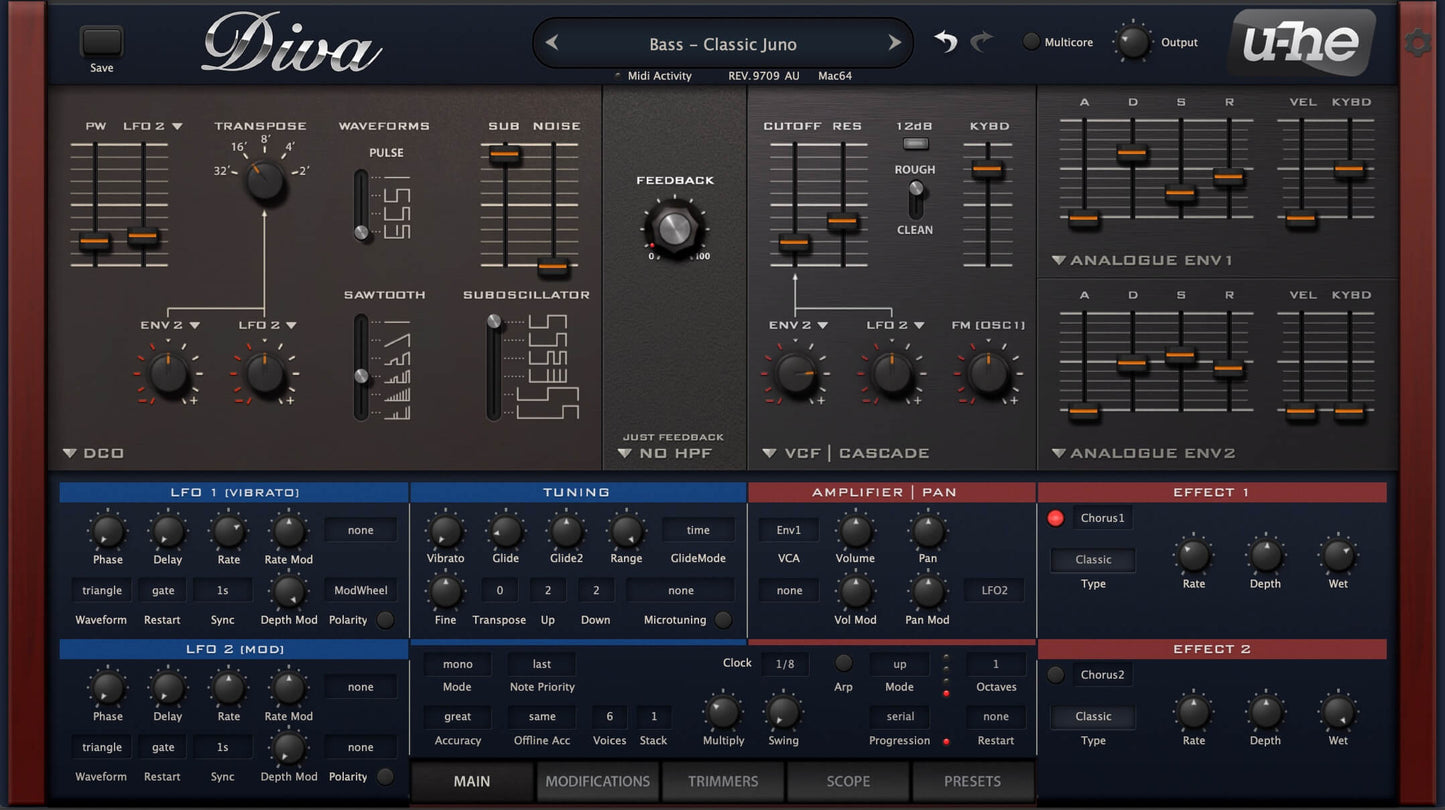Open the DCO oscillator model menu
Viewport: 1445px width, 810px height.
(x=94, y=453)
